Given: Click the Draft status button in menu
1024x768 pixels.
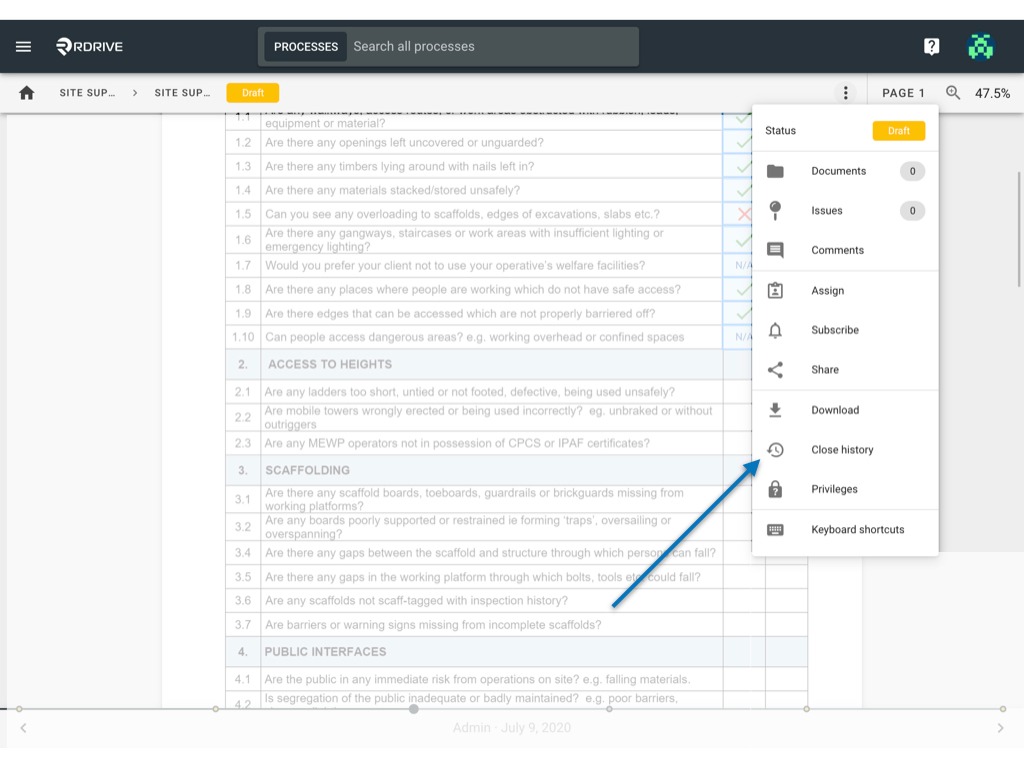Looking at the screenshot, I should (x=899, y=131).
